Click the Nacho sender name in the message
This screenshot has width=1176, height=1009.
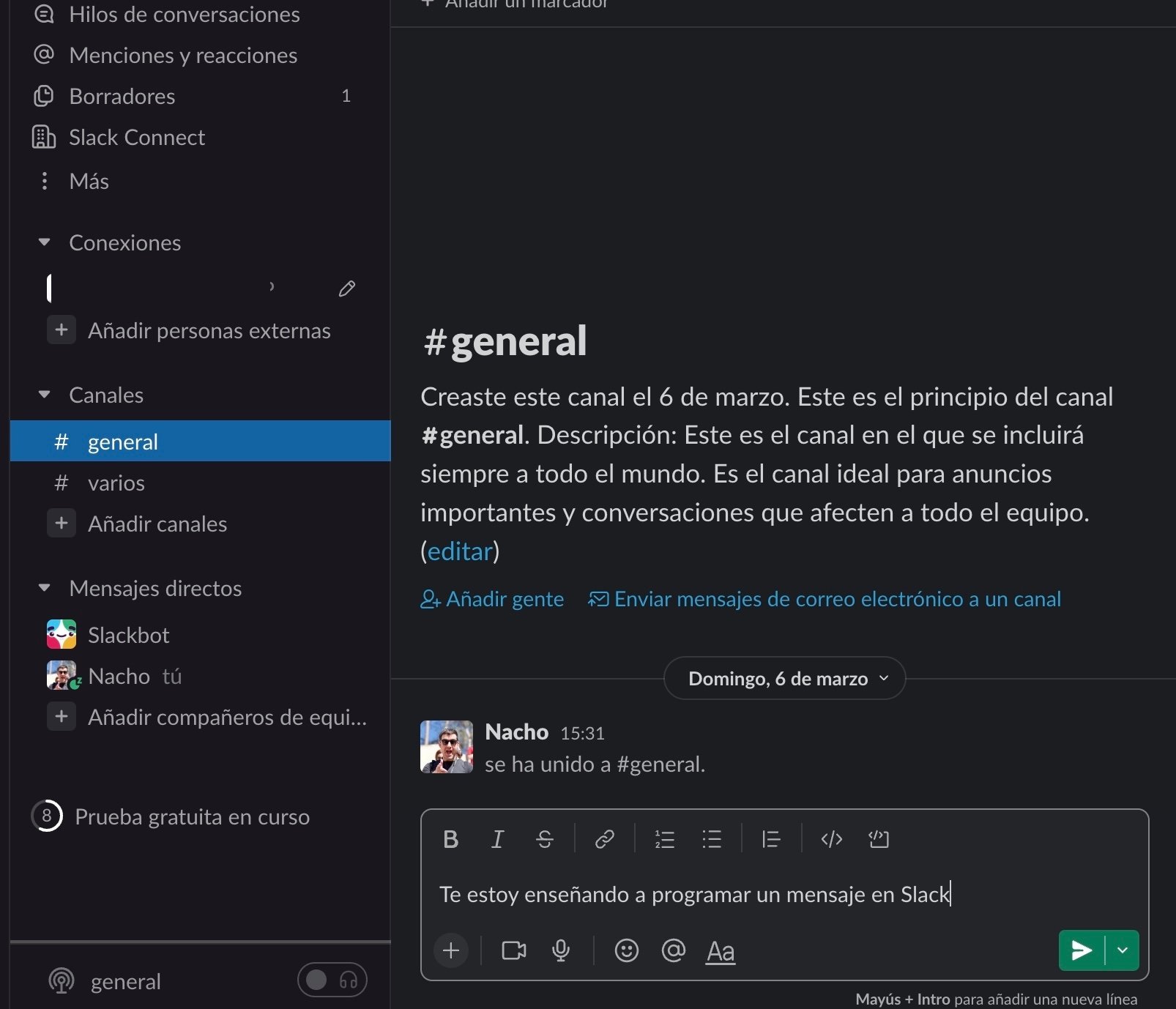pos(517,731)
